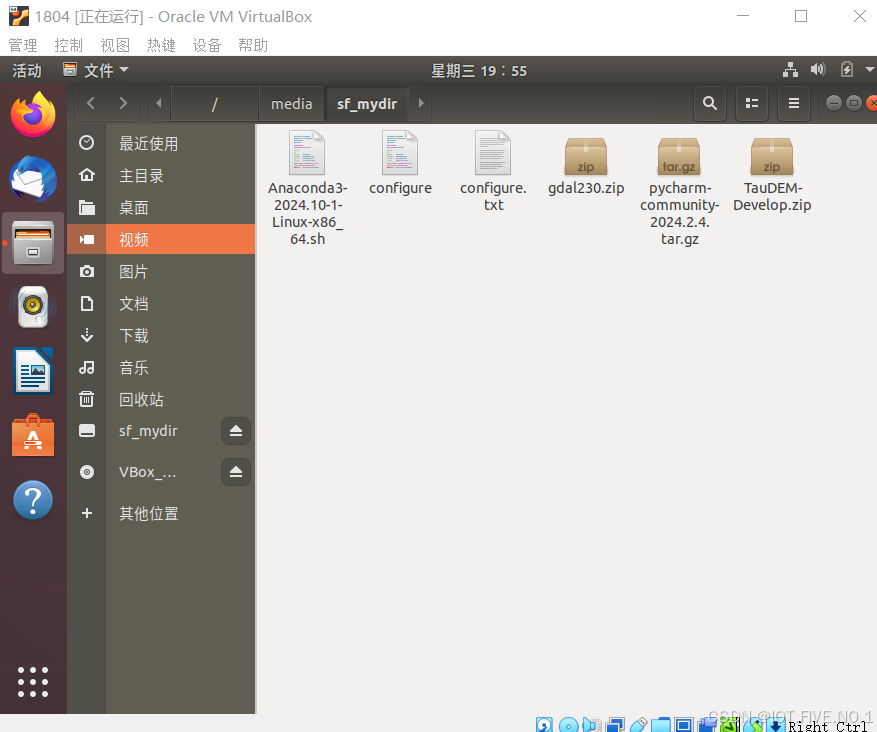Open Rhythmbox music player from dock

[x=33, y=306]
